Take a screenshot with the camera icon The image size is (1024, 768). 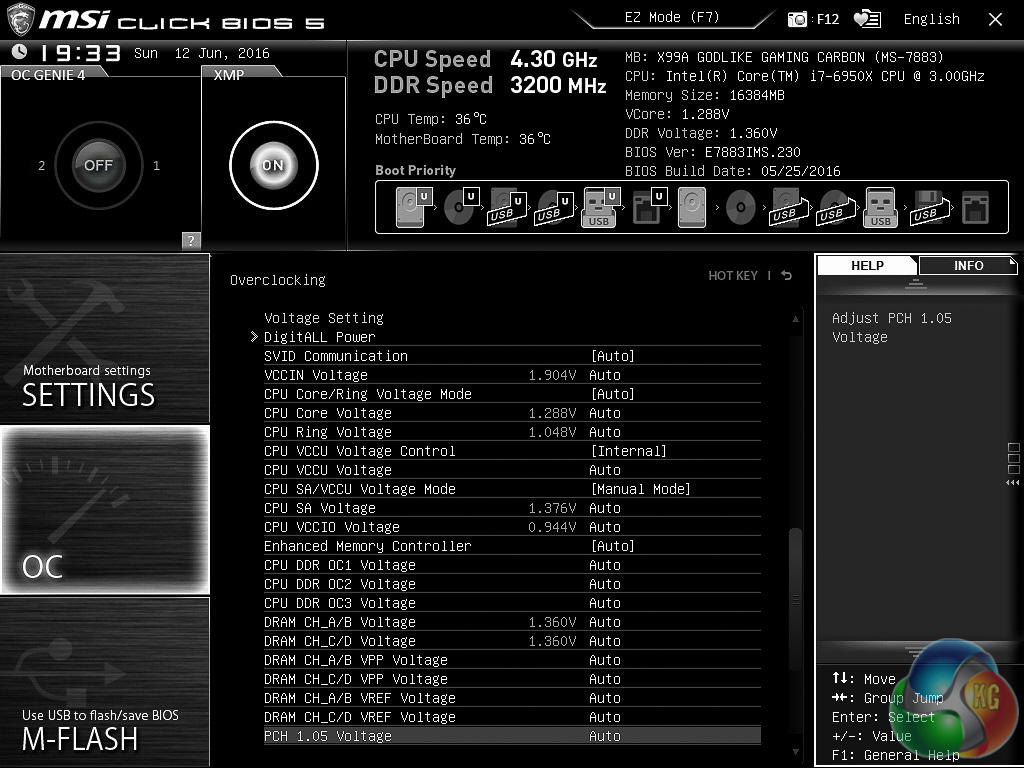pos(798,19)
